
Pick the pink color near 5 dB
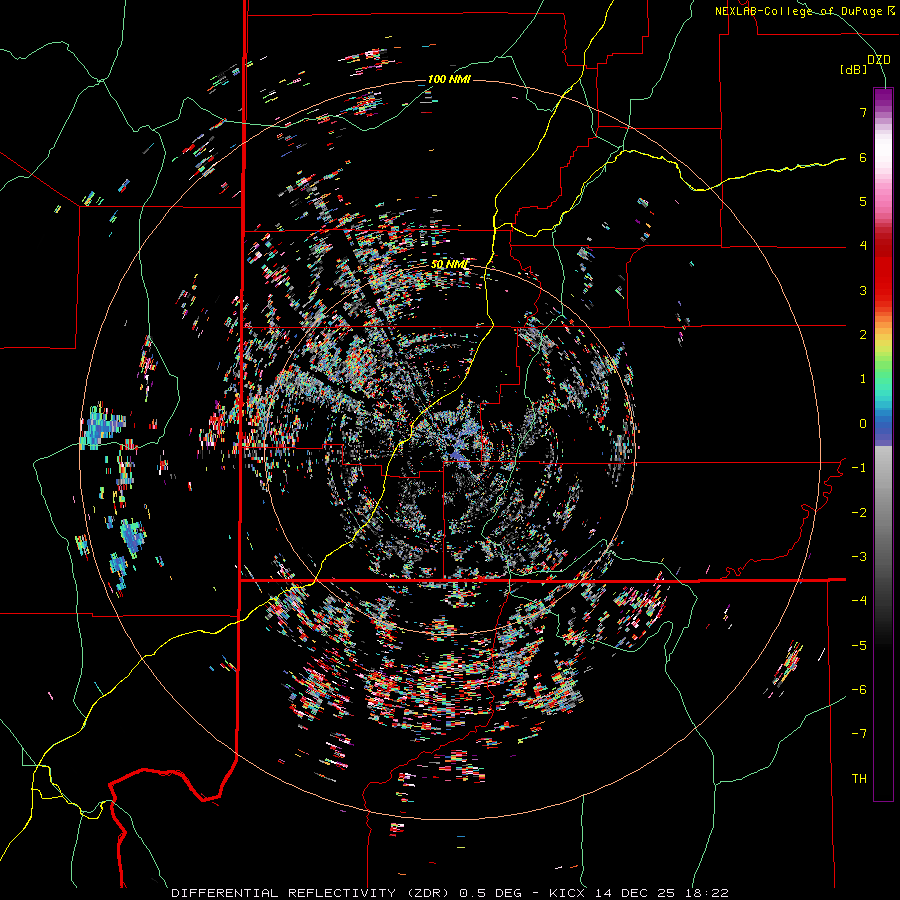pyautogui.click(x=883, y=198)
